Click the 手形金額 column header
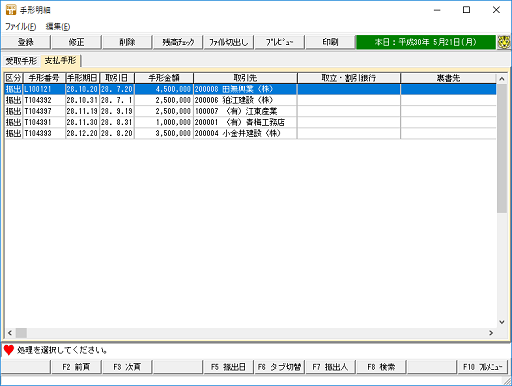The height and width of the screenshot is (386, 512). [x=164, y=78]
